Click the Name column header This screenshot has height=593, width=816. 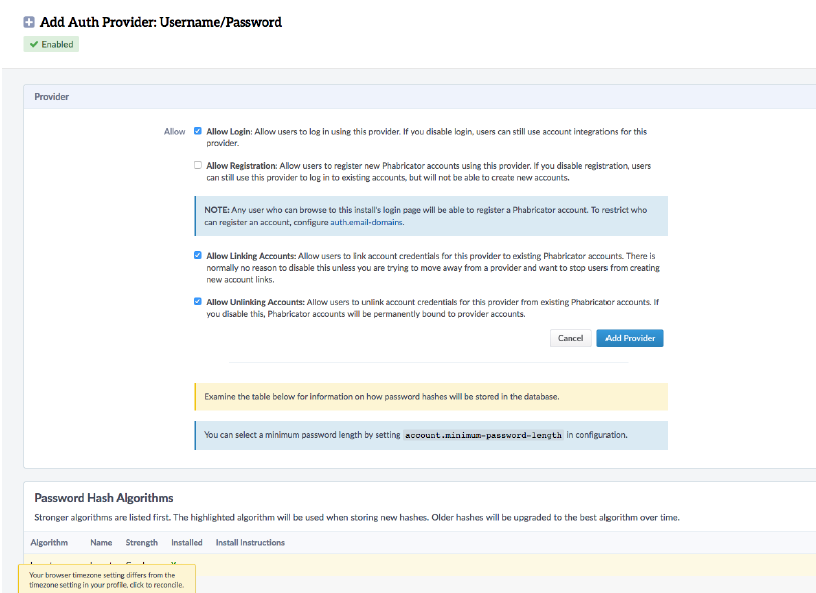point(101,542)
